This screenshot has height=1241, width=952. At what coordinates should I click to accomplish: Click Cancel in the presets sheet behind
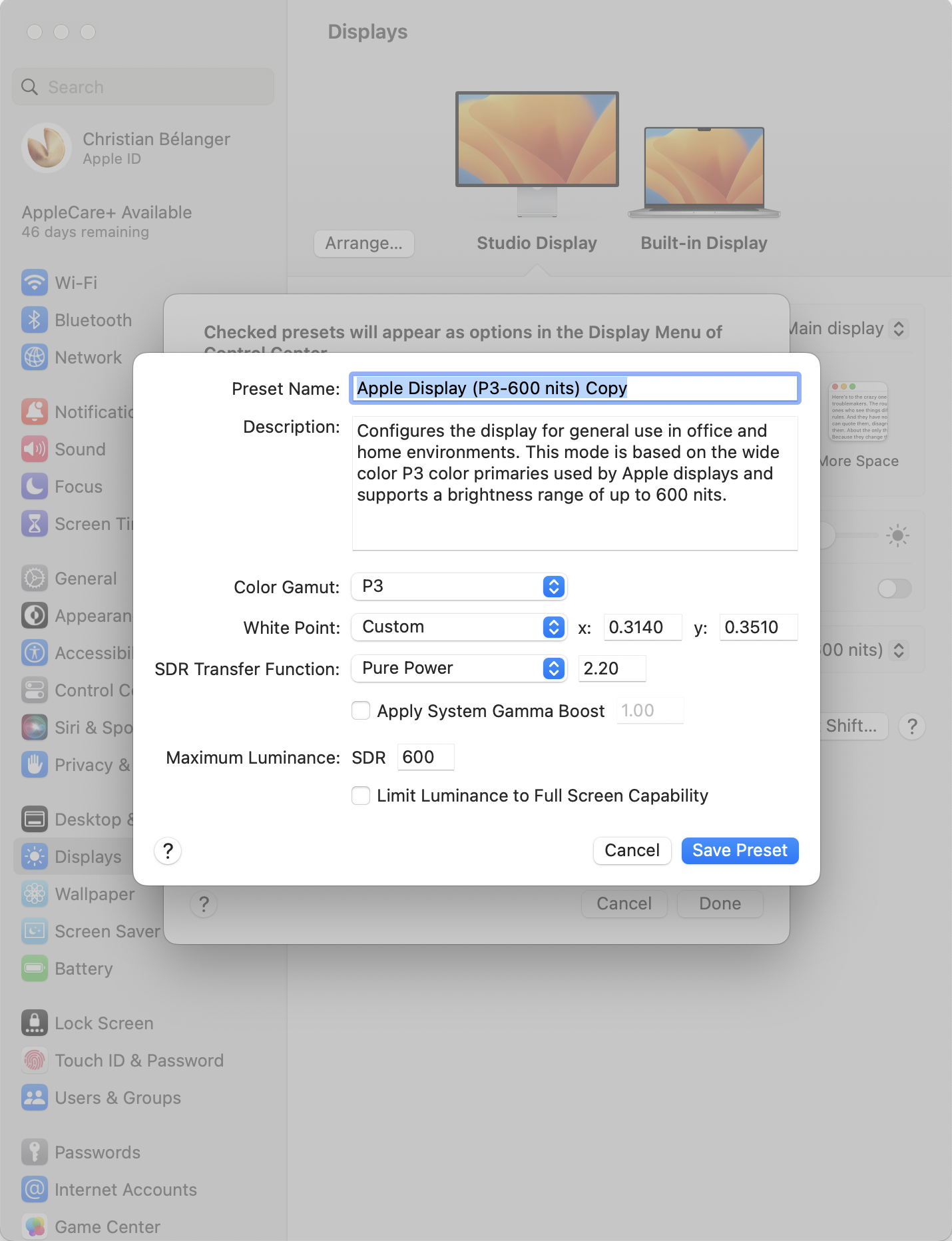tap(624, 904)
